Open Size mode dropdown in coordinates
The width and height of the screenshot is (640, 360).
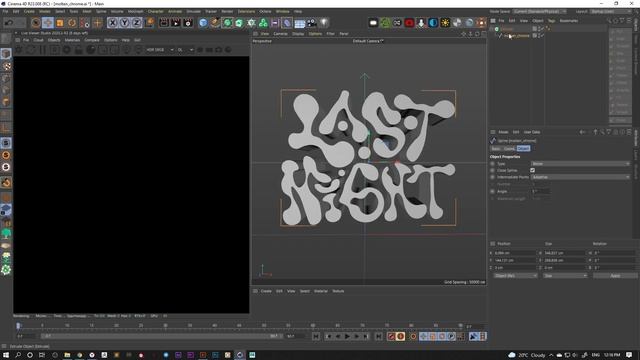[565, 276]
